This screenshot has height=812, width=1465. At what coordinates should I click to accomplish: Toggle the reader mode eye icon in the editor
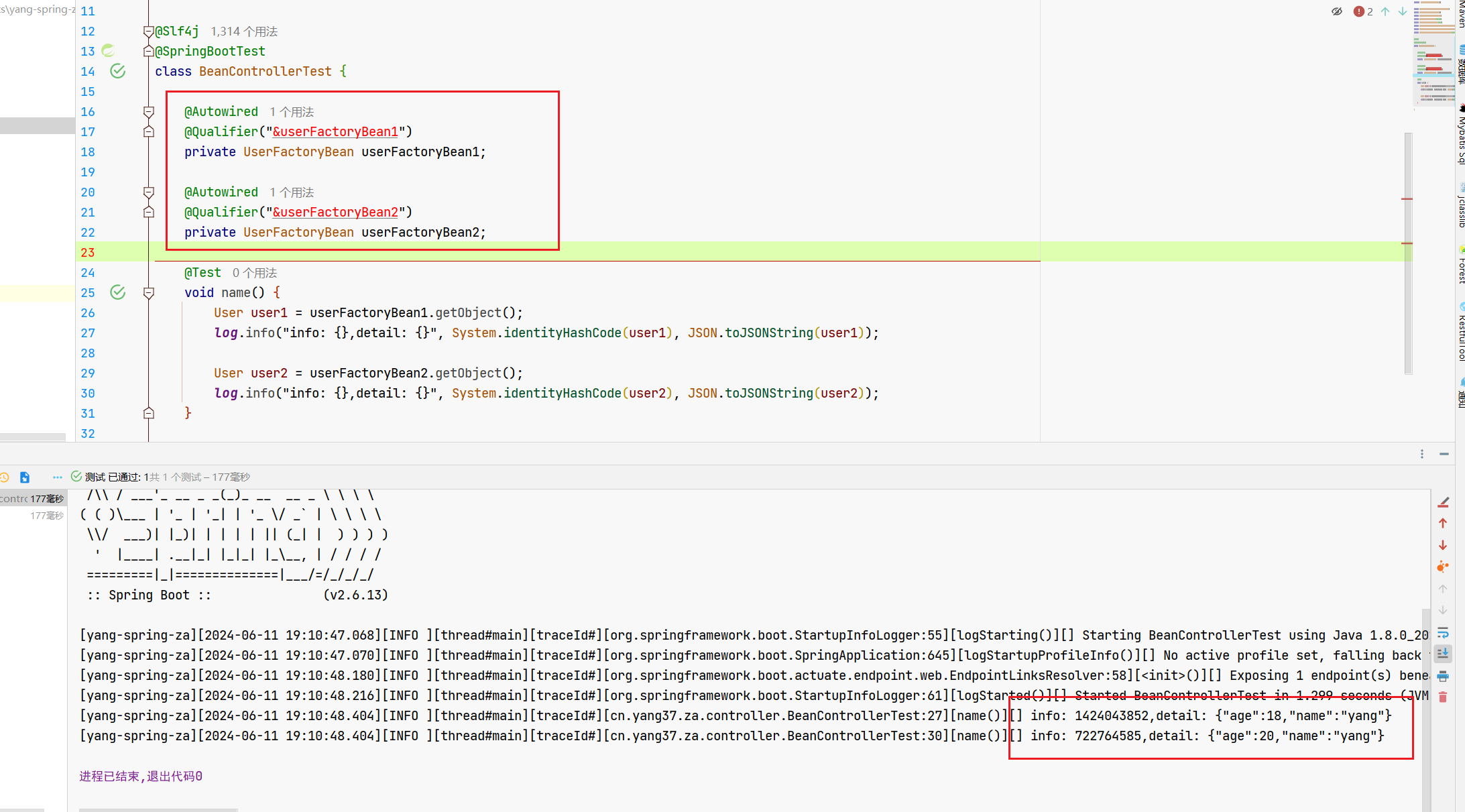1336,11
